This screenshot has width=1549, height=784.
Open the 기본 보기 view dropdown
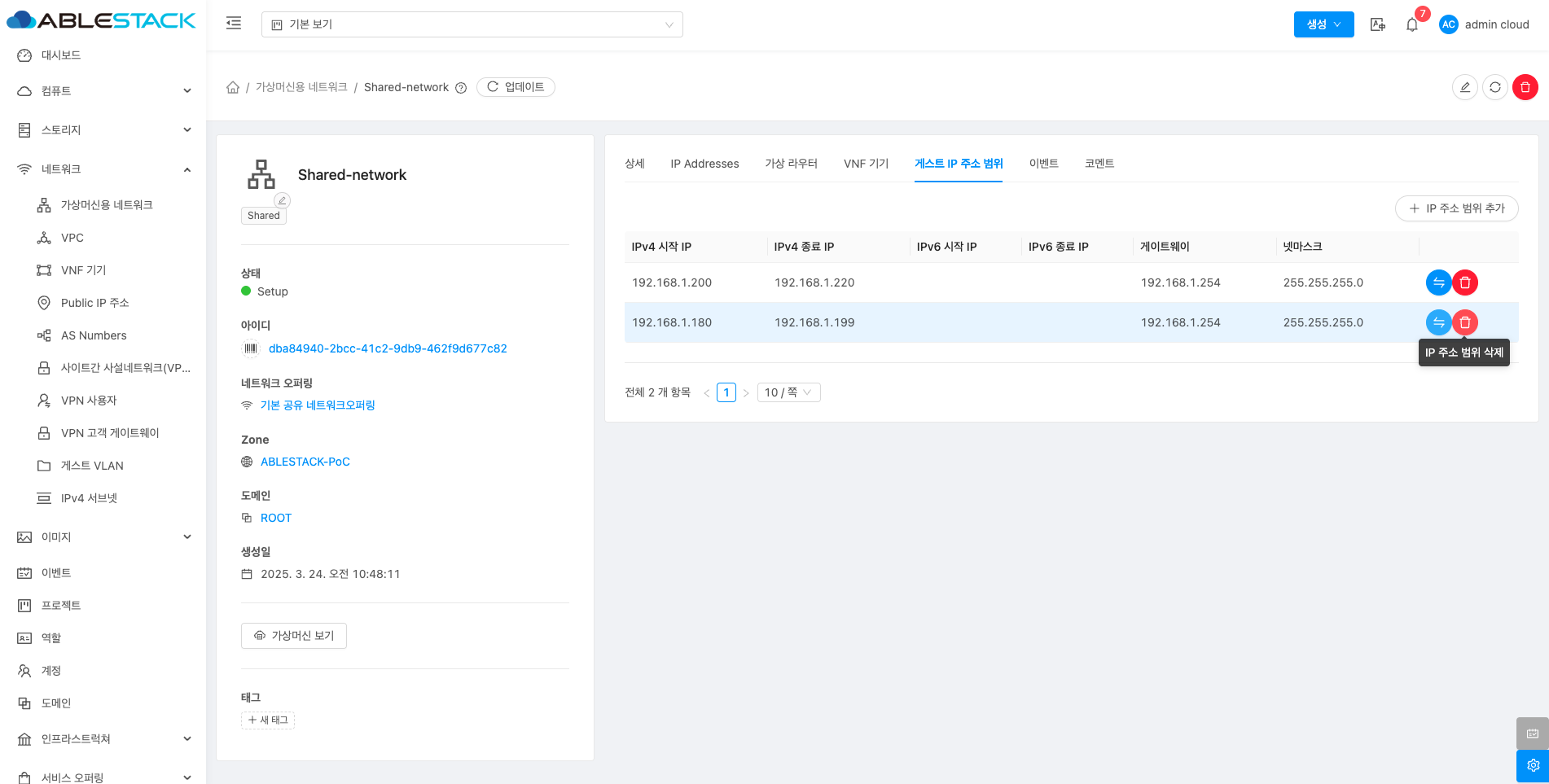tap(472, 24)
